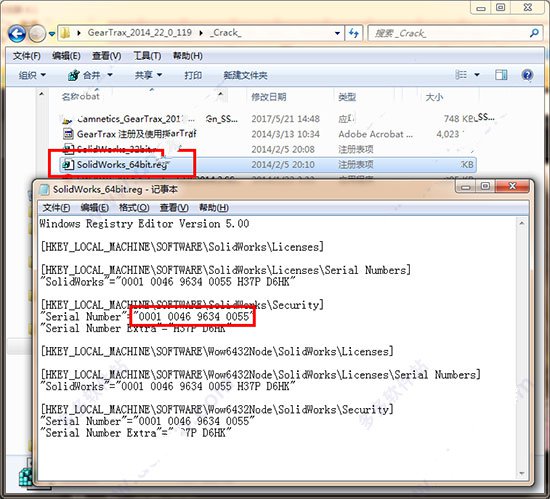Open the address bar history dropdown

click(x=337, y=34)
